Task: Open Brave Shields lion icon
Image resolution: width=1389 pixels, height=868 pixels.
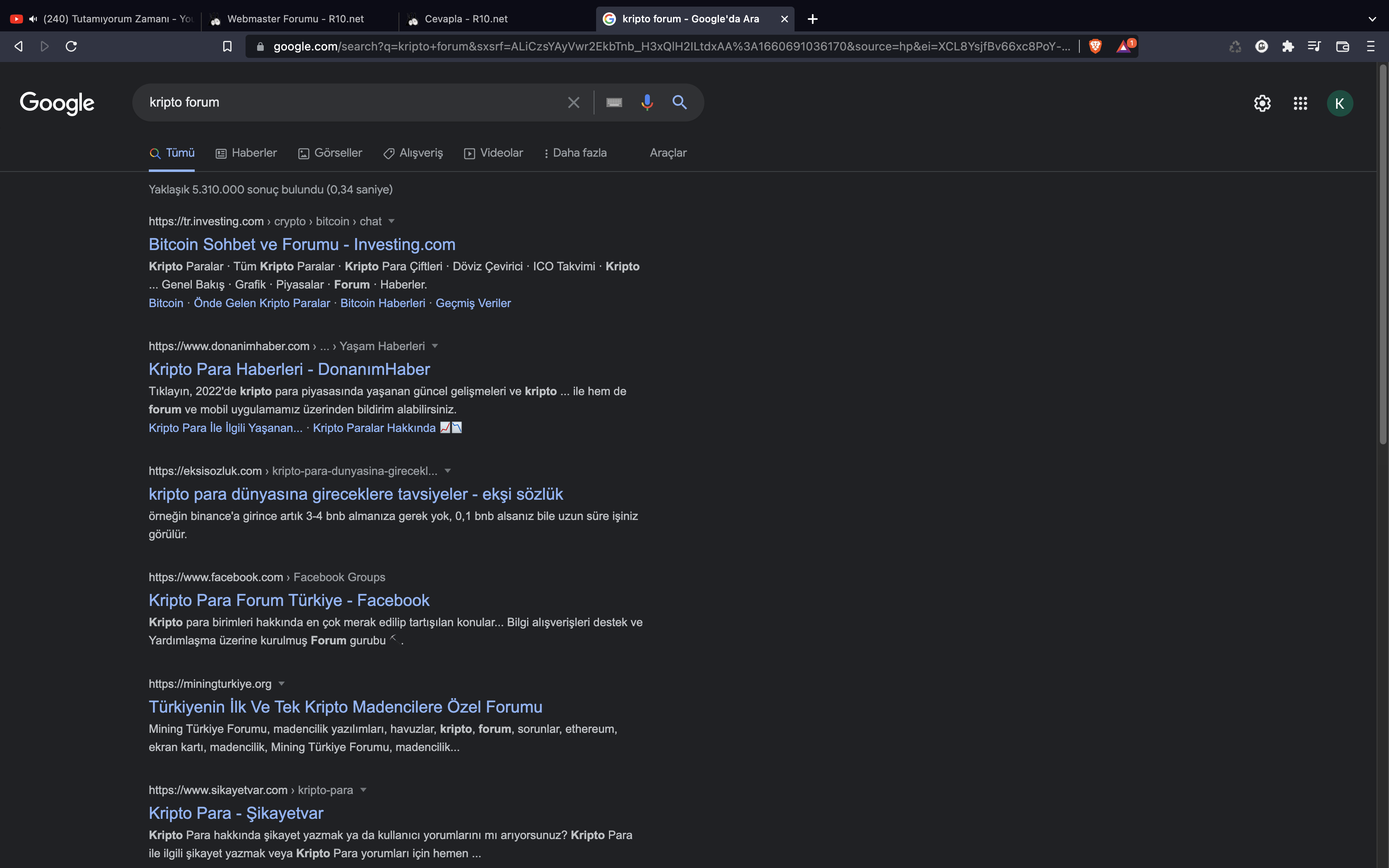Action: (1095, 46)
